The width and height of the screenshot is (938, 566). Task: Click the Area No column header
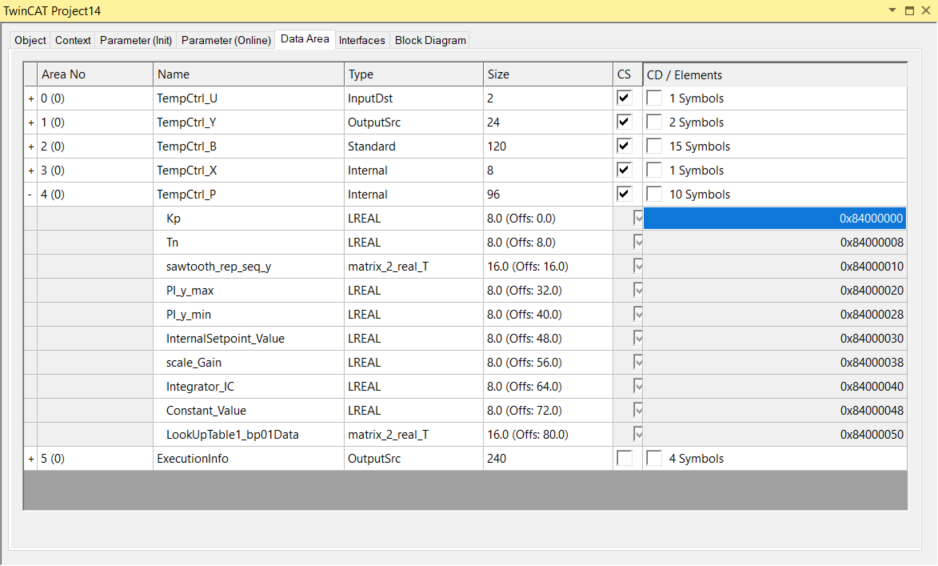[x=95, y=74]
